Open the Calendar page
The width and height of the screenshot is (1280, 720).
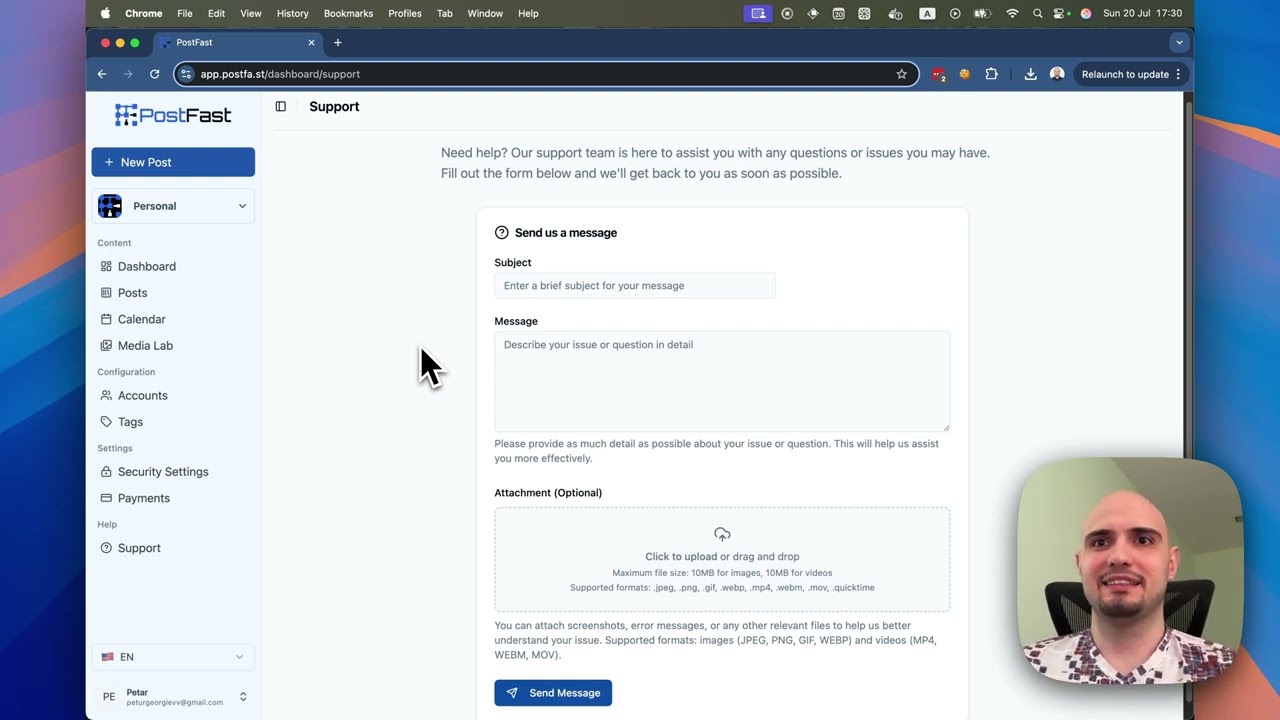pos(141,319)
